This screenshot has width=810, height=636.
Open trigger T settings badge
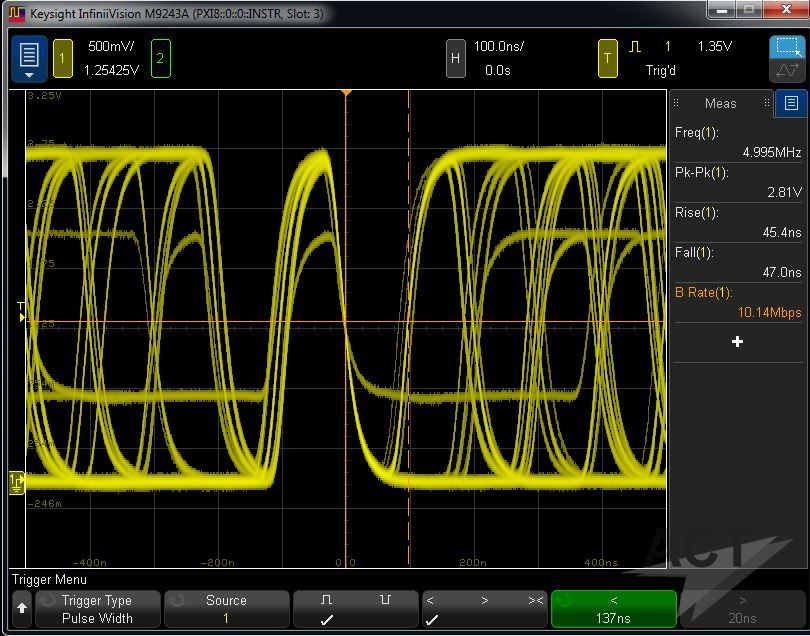607,59
